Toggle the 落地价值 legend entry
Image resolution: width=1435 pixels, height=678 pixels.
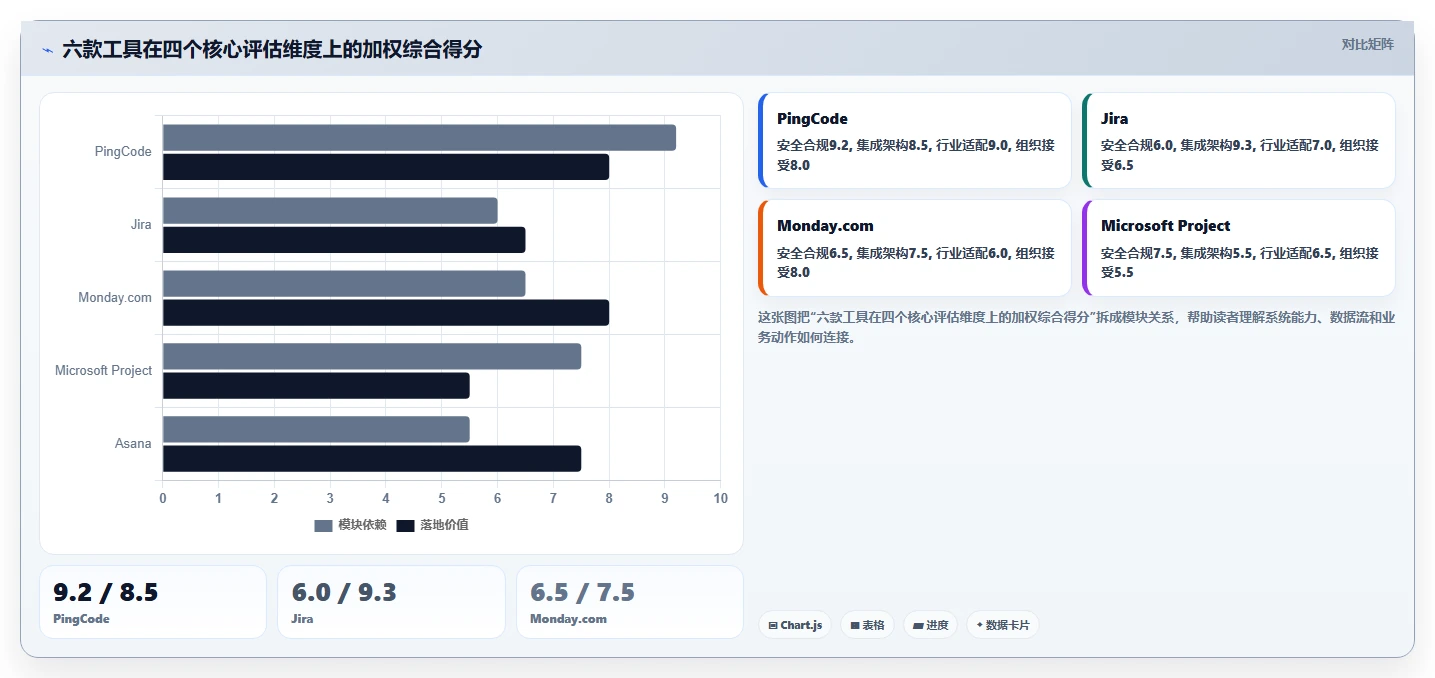[432, 525]
